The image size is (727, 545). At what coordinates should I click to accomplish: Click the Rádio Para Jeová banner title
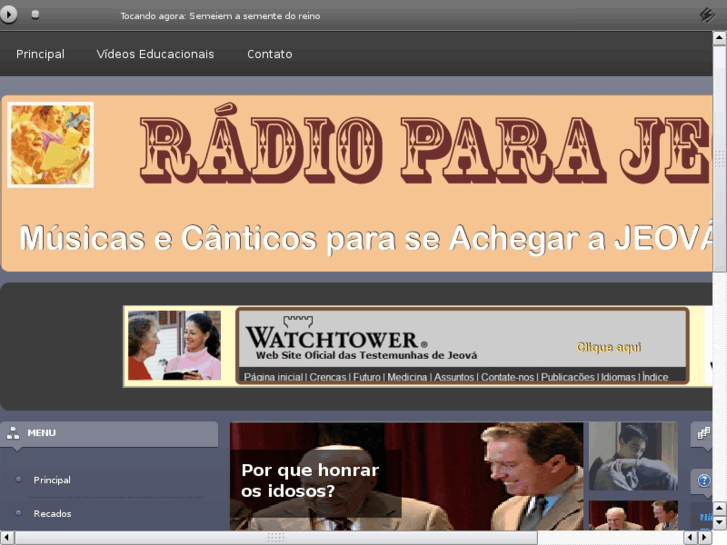[424, 145]
